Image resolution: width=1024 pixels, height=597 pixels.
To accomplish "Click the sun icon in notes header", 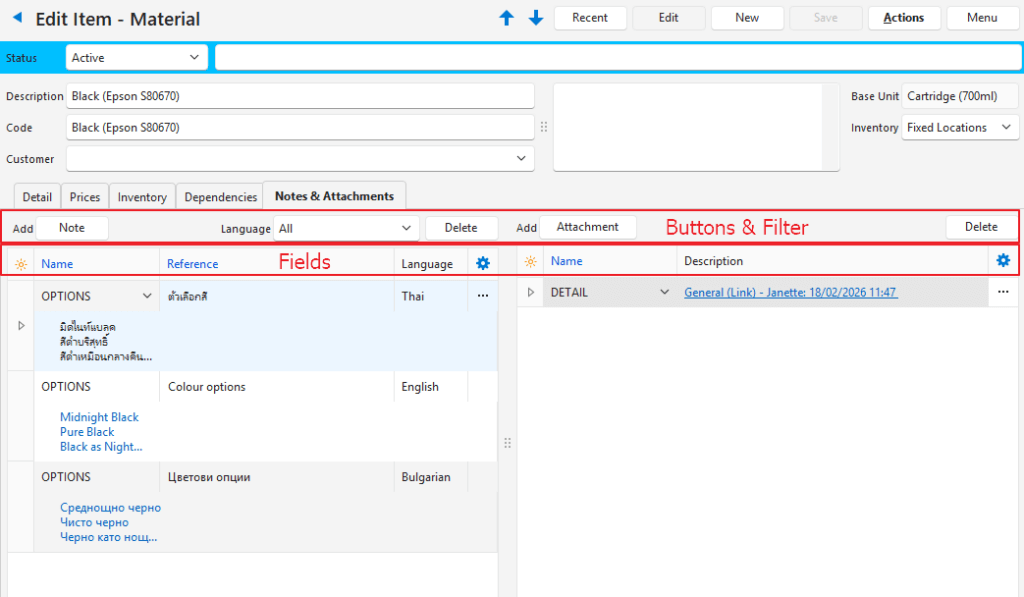I will [x=21, y=263].
